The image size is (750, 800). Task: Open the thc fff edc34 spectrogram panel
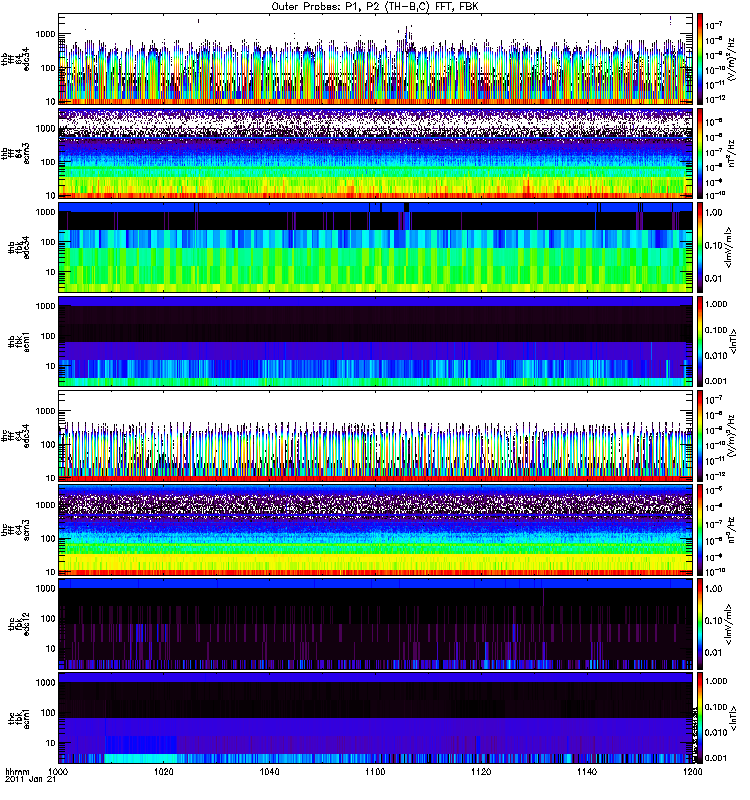click(375, 436)
